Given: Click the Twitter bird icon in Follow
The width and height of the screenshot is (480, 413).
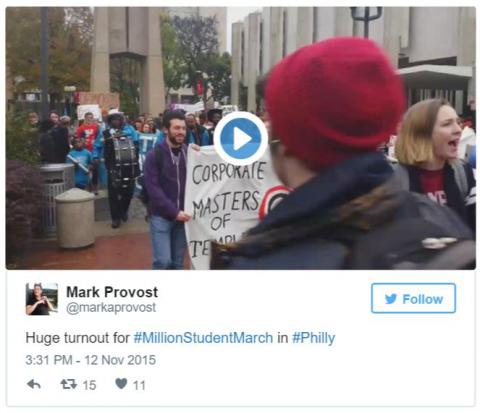Looking at the screenshot, I should [x=391, y=299].
